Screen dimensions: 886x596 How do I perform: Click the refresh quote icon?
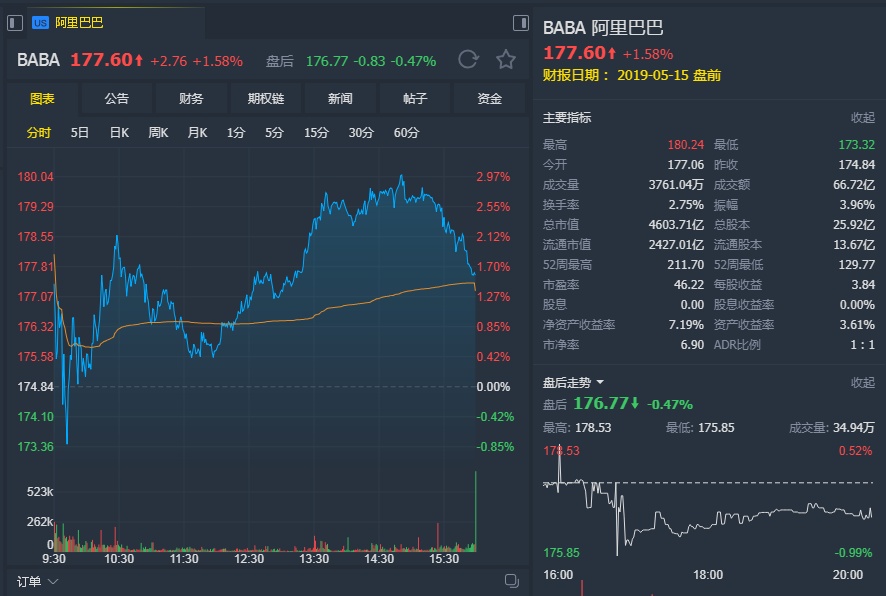click(x=468, y=60)
